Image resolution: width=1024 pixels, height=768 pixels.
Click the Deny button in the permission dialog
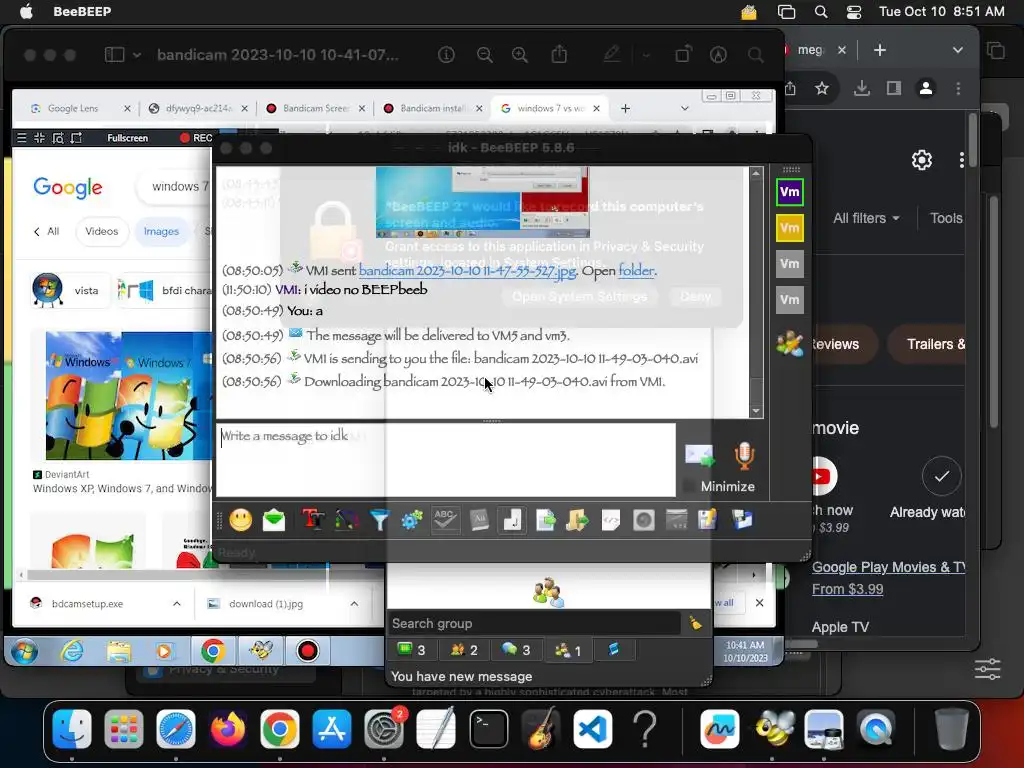(x=696, y=296)
